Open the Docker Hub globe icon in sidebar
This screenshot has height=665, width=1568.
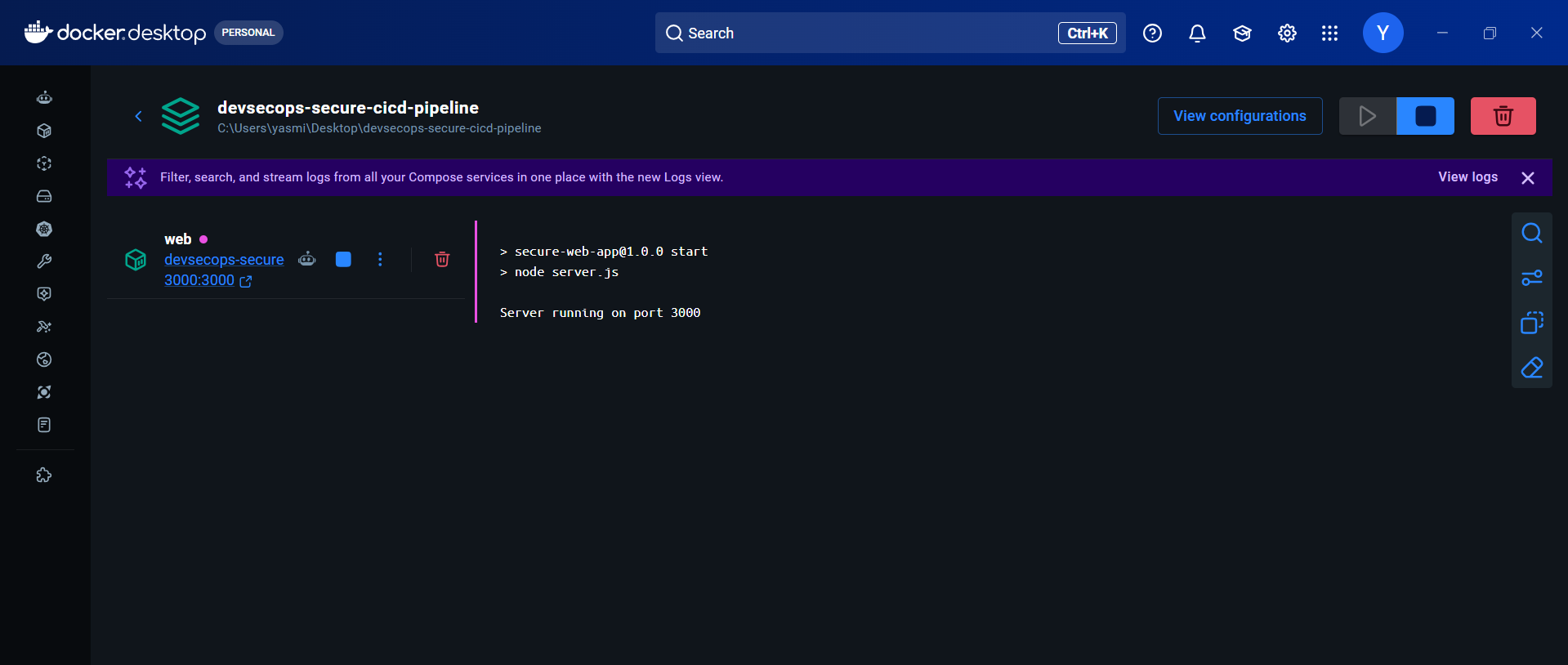click(44, 359)
